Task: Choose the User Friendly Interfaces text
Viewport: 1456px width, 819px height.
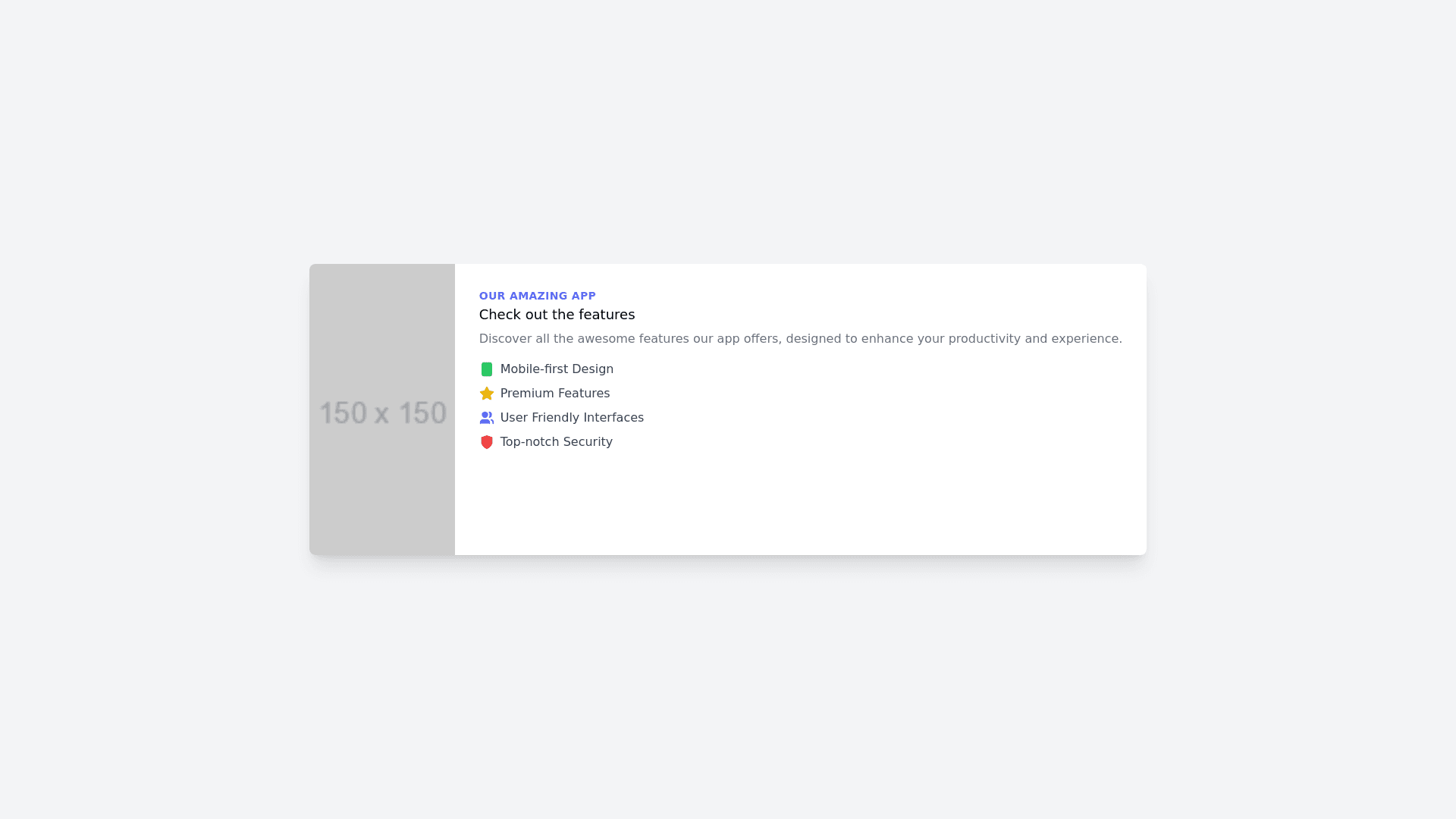Action: (x=571, y=418)
